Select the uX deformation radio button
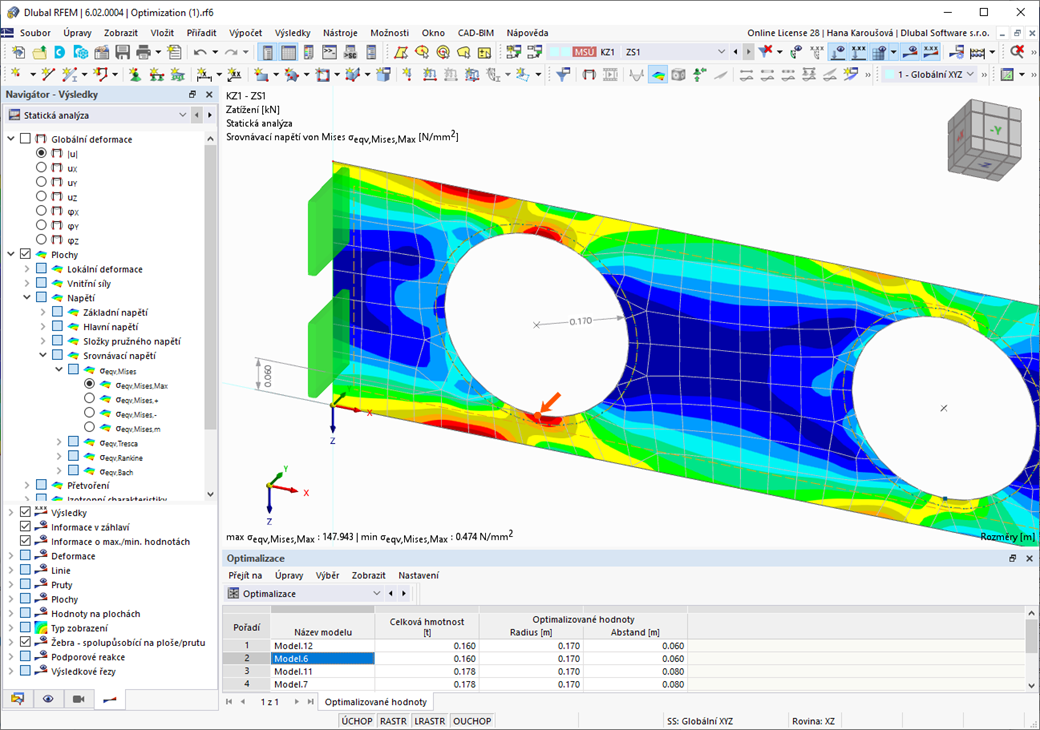 [41, 168]
